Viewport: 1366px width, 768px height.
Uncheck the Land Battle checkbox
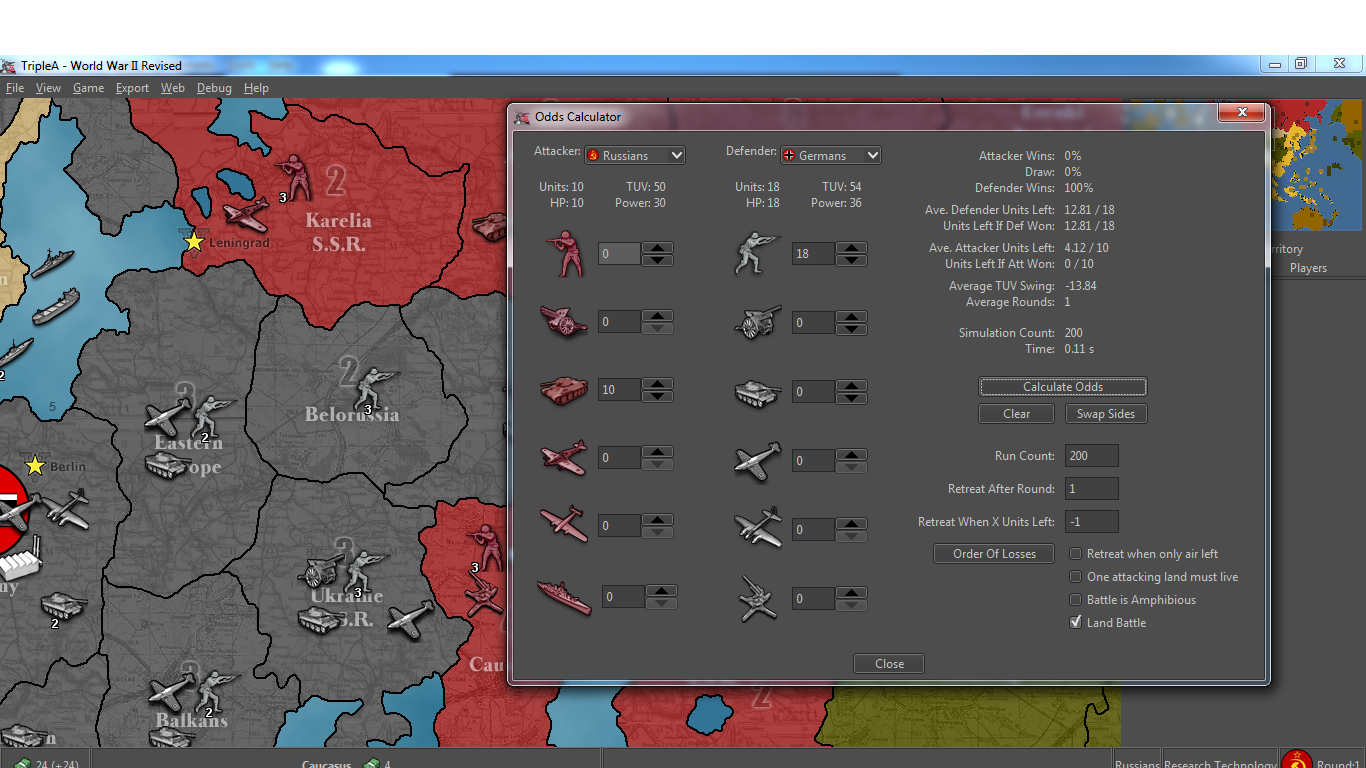1076,622
